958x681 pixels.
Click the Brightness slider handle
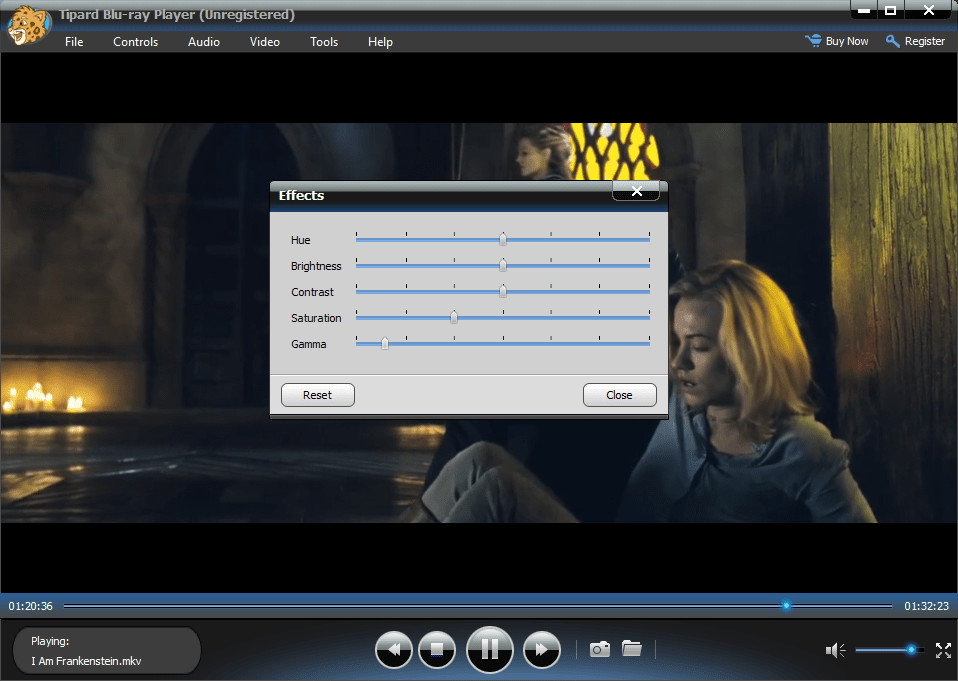(503, 265)
